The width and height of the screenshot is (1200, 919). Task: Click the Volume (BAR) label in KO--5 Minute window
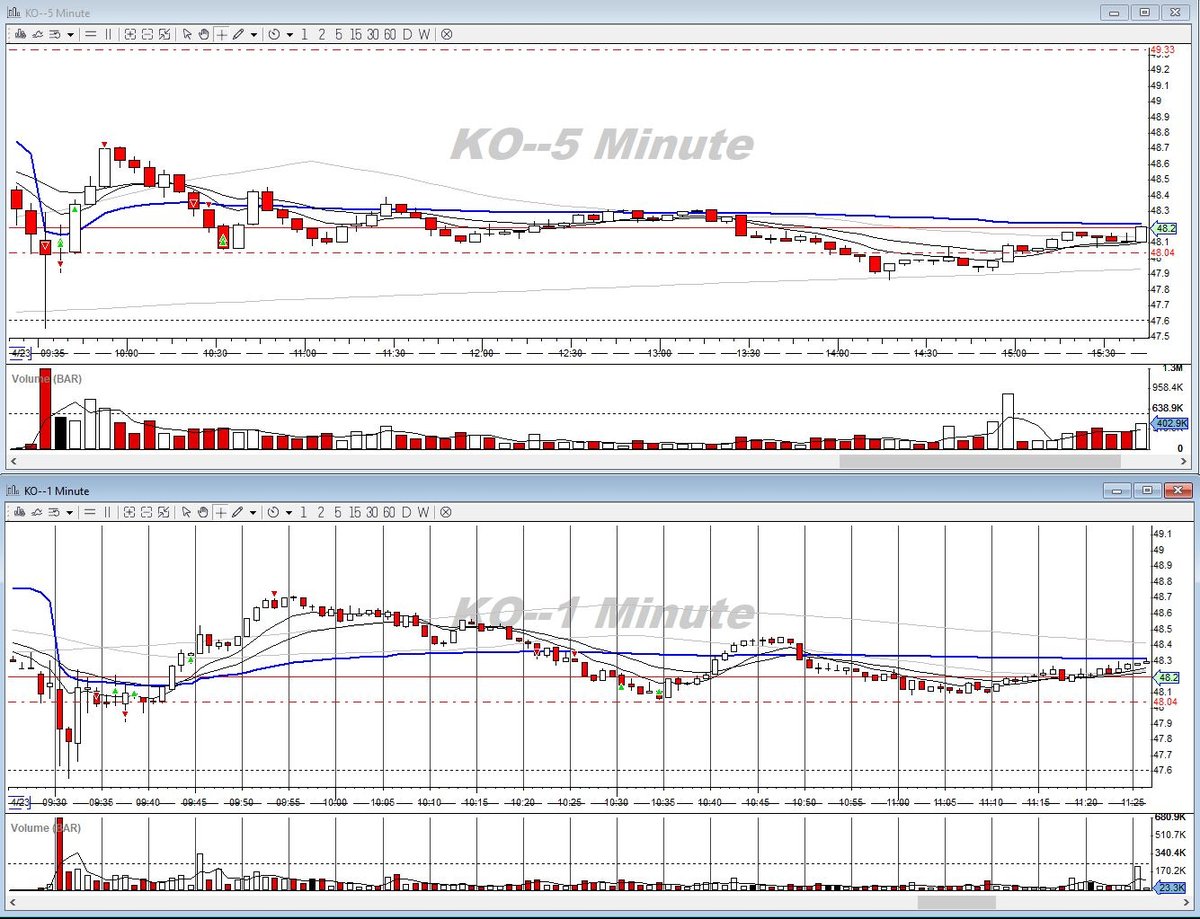click(46, 379)
